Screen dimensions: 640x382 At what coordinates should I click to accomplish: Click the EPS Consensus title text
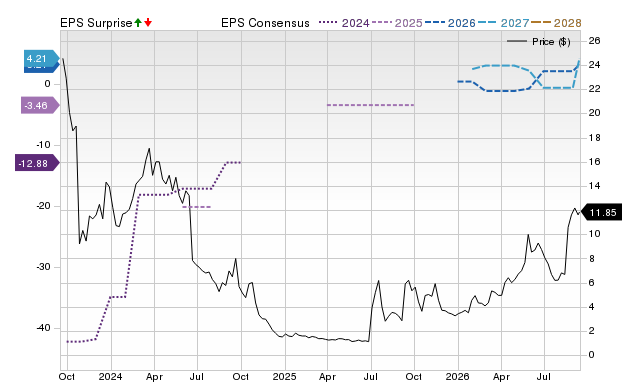[265, 23]
